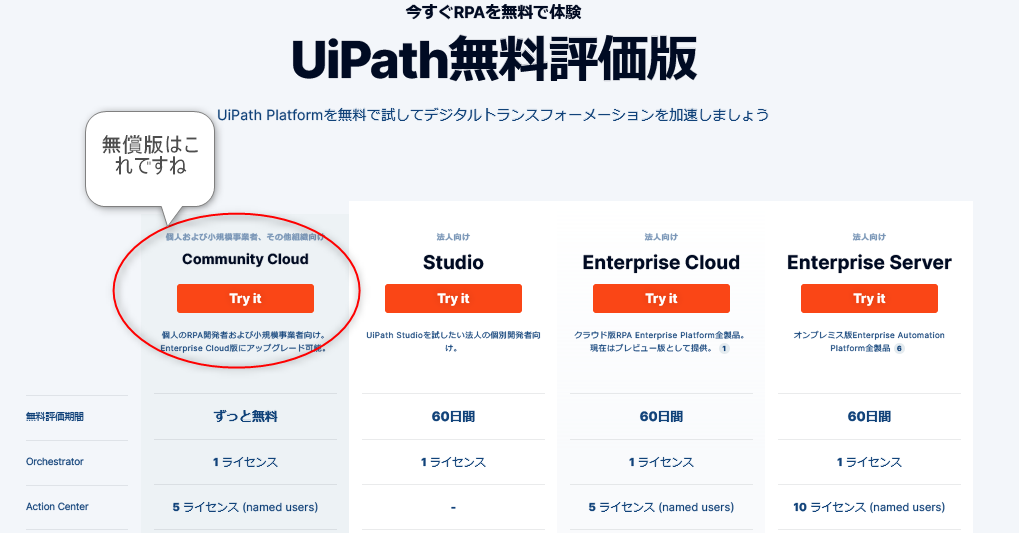
Task: Click the ずっと無料 cell for Community Cloud
Action: point(245,417)
